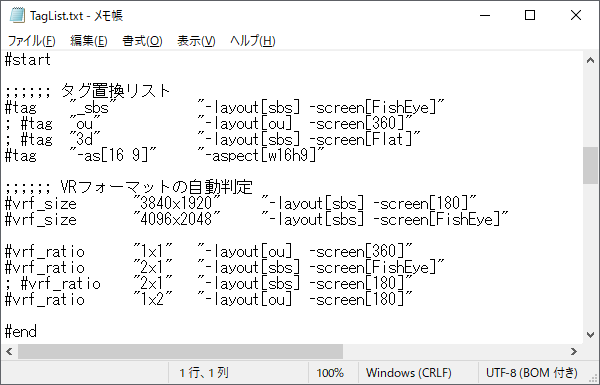
Task: Open the 書式(O) menu
Action: coord(142,41)
